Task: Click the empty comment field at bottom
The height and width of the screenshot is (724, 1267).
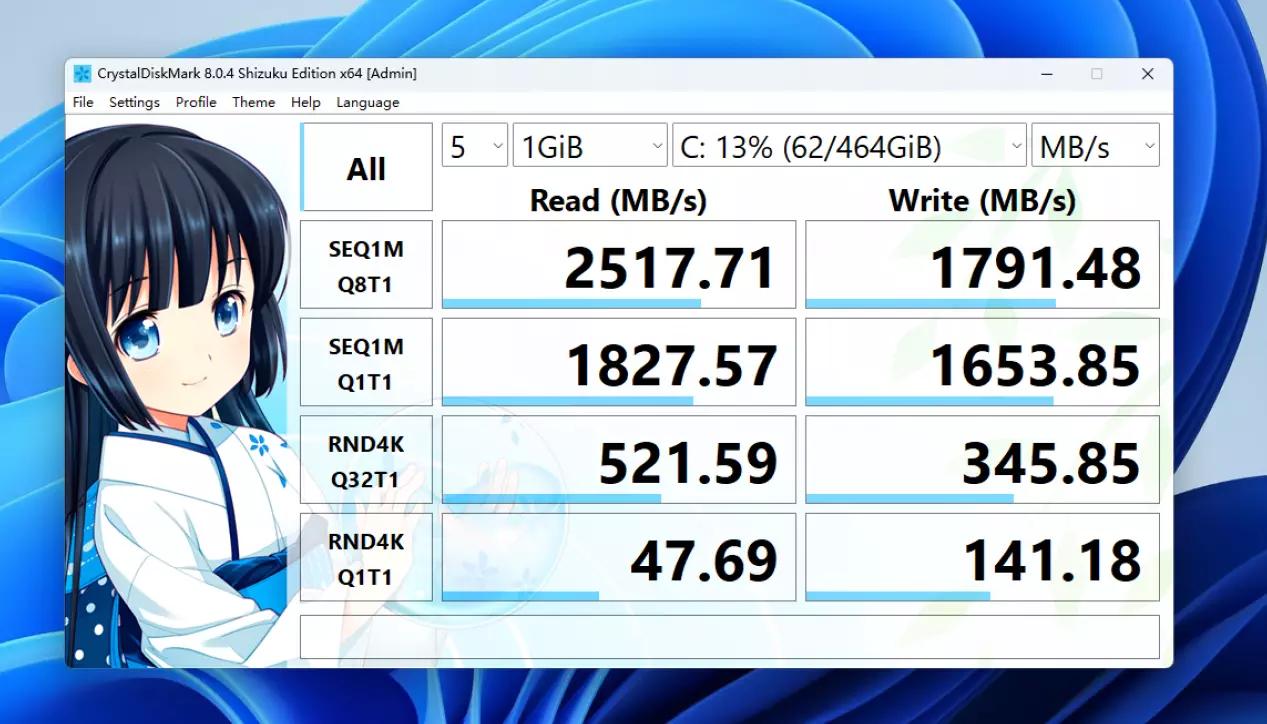Action: coord(730,637)
